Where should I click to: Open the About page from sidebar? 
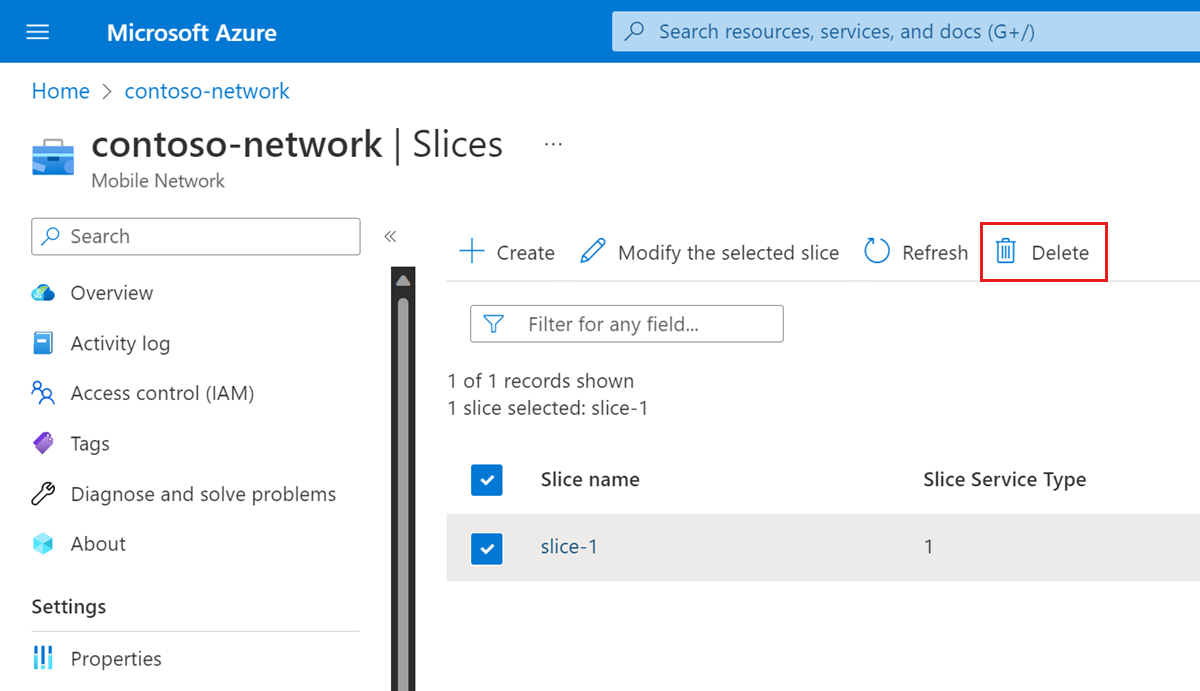(42, 544)
